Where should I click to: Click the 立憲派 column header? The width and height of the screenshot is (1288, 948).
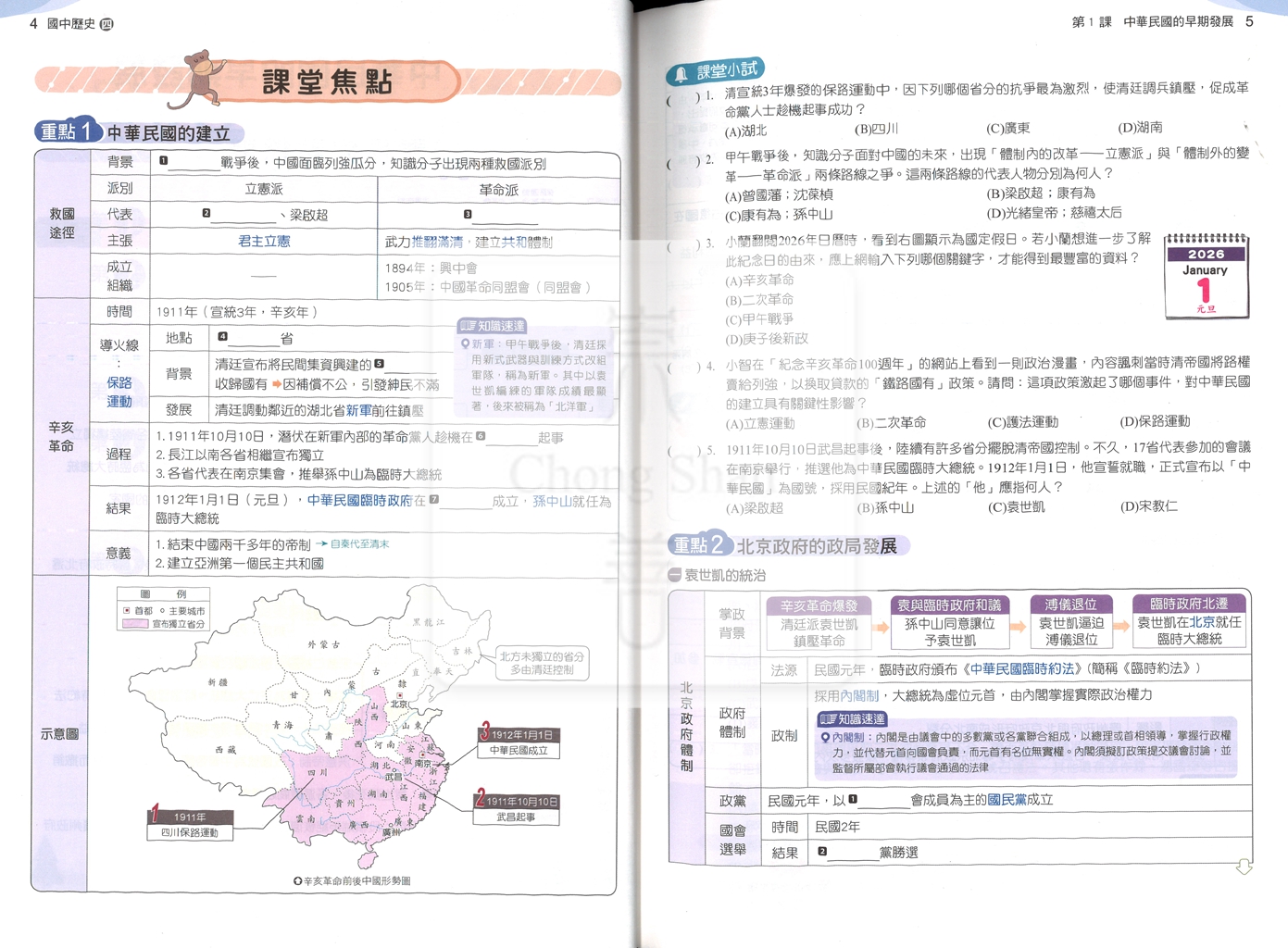(x=264, y=189)
